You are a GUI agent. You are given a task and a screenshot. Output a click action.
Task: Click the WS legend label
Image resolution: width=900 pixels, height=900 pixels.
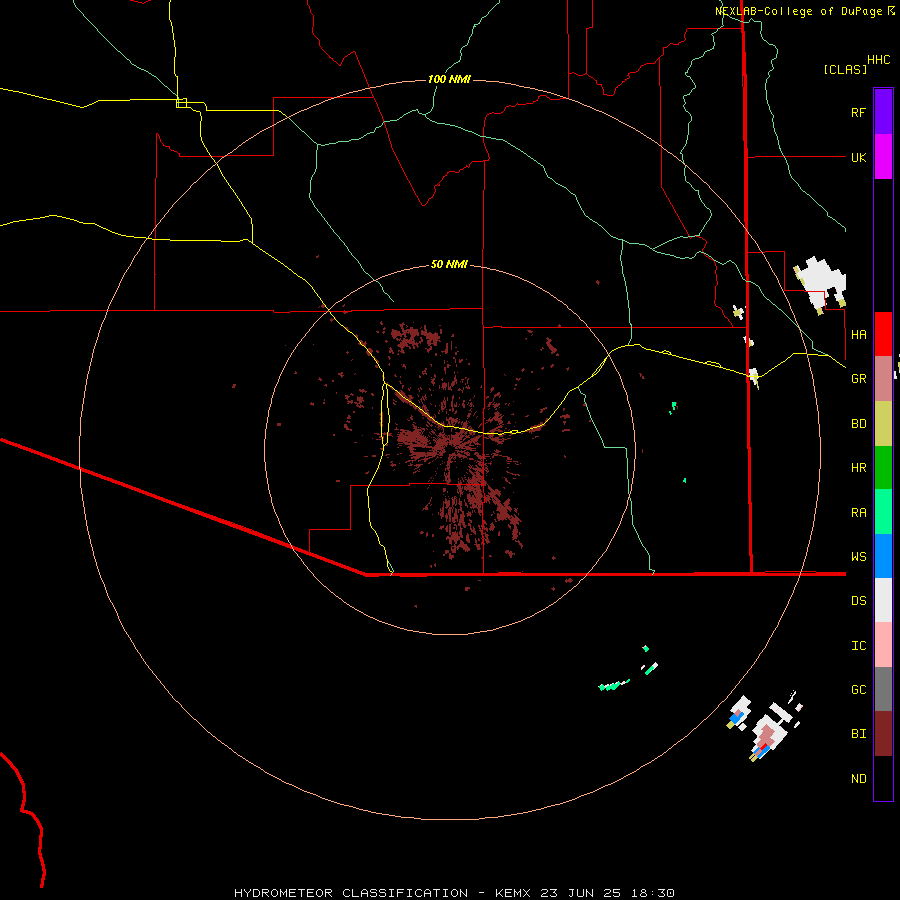[x=858, y=556]
